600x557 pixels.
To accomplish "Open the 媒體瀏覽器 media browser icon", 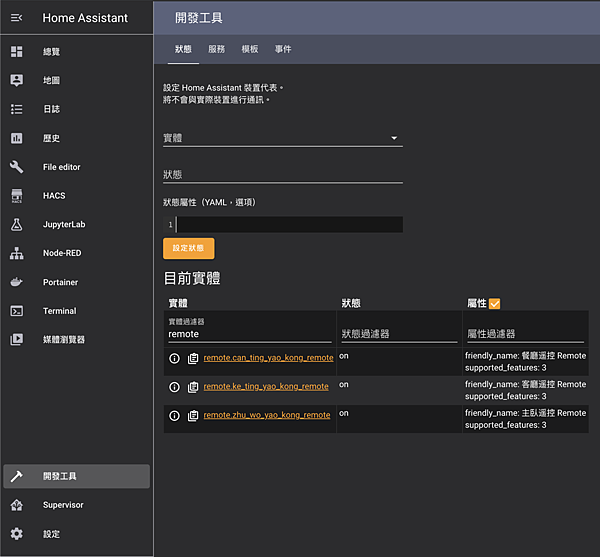I will coord(16,339).
